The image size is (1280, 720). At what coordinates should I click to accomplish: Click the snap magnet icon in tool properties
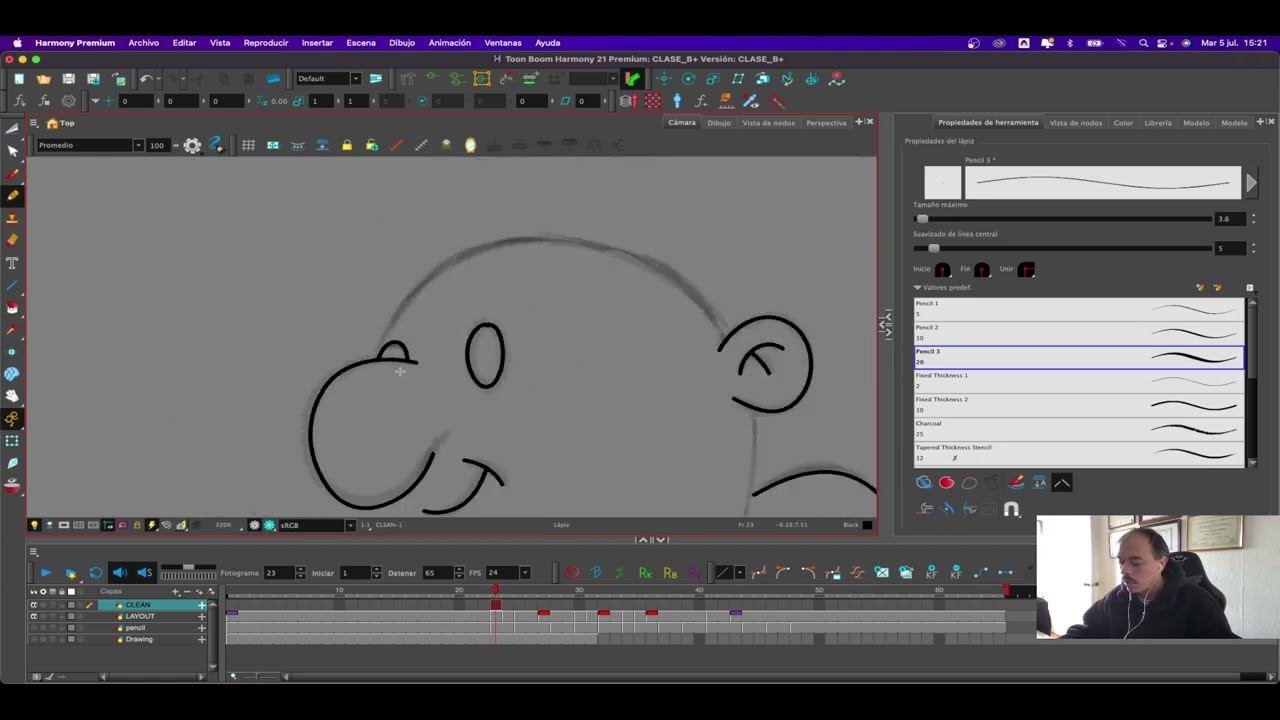tap(1011, 509)
